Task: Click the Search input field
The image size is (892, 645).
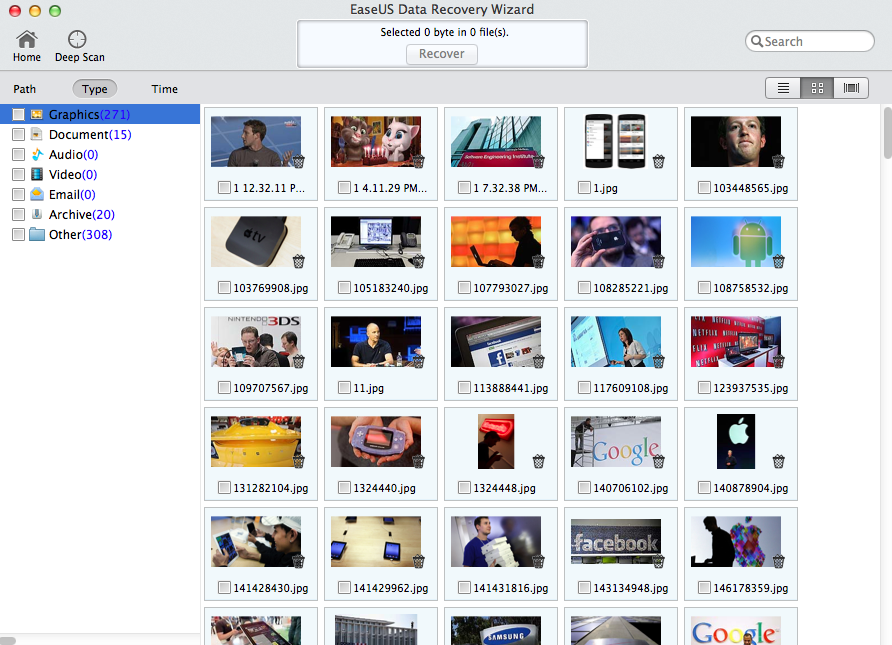Action: 810,41
